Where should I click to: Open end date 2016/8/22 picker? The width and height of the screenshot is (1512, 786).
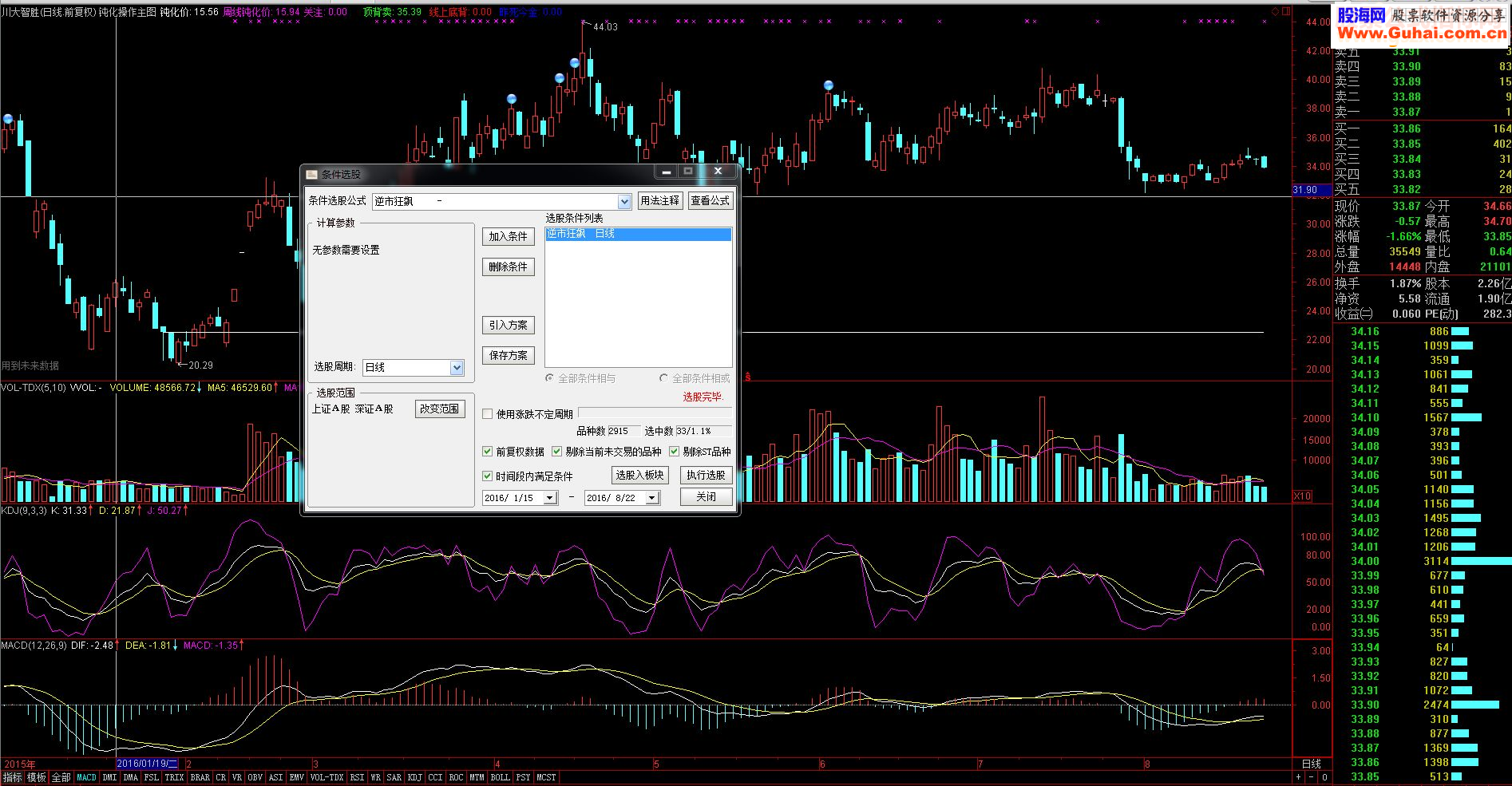(x=652, y=498)
